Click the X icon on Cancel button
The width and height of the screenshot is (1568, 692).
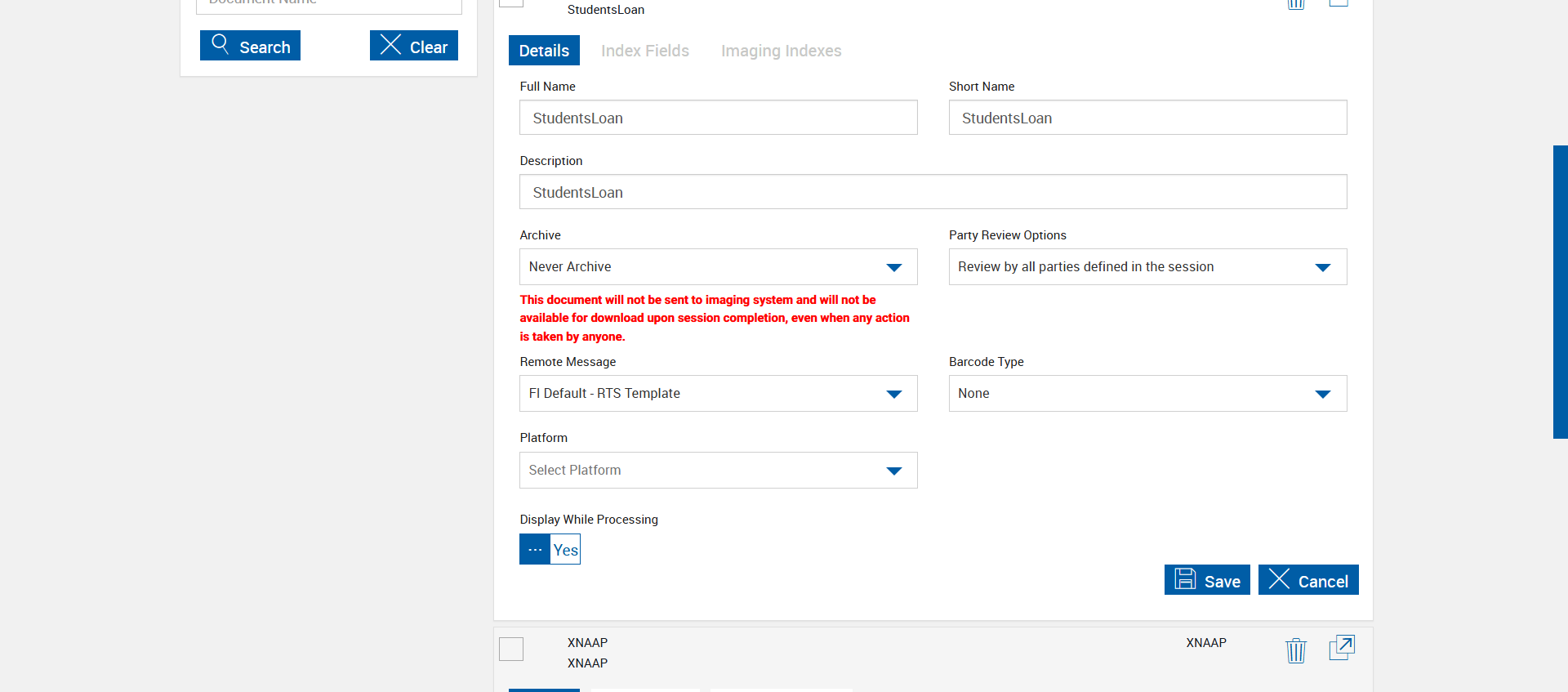[1279, 579]
